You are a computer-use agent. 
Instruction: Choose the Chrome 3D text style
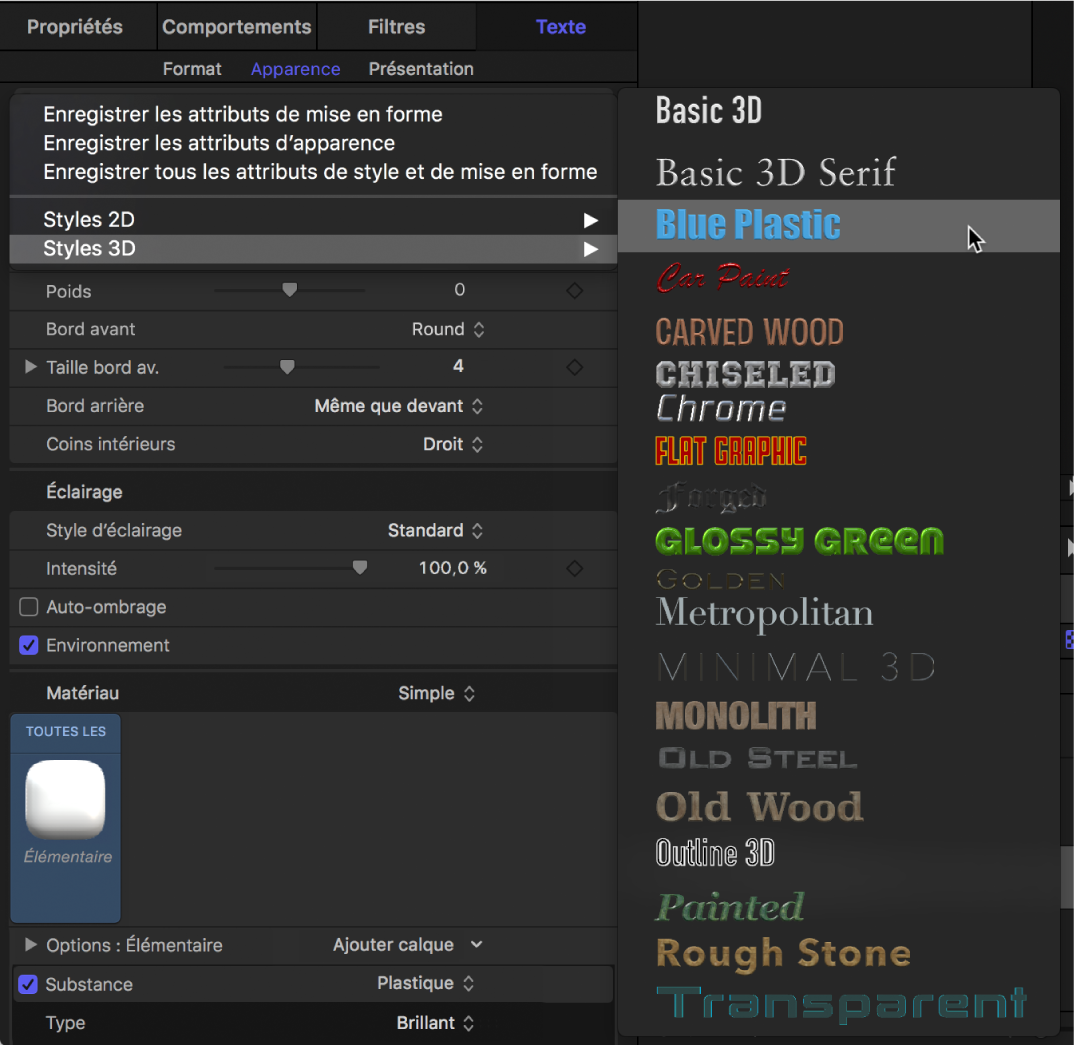pos(722,407)
